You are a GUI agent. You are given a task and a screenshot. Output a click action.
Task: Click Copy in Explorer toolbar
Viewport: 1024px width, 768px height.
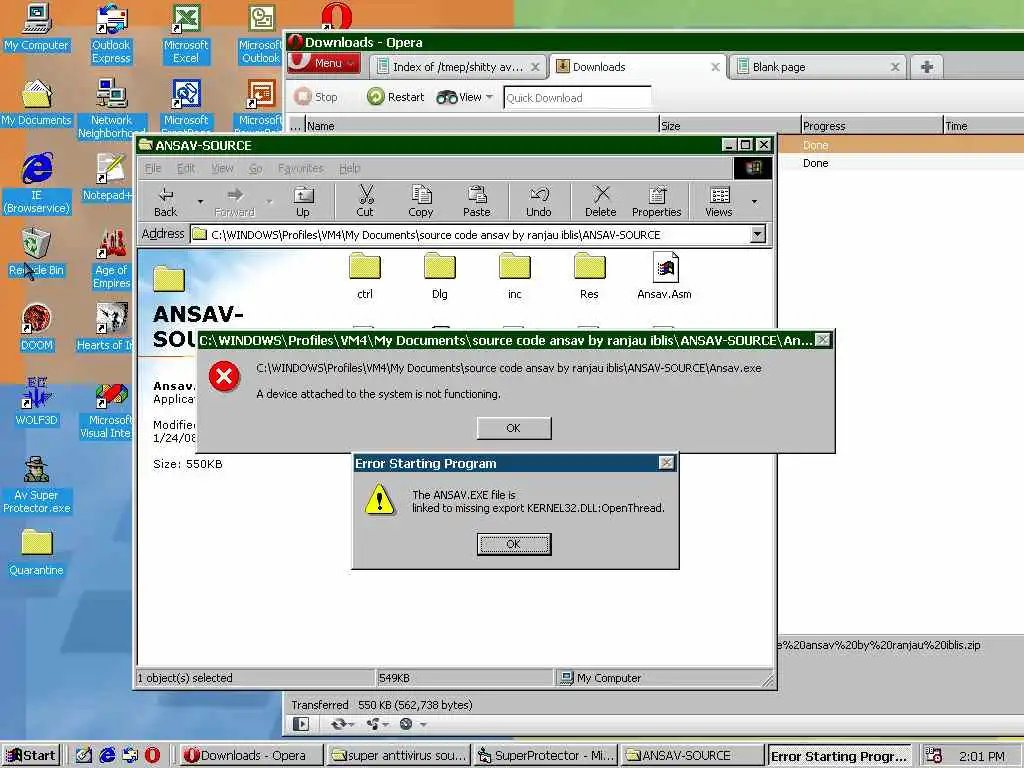421,201
